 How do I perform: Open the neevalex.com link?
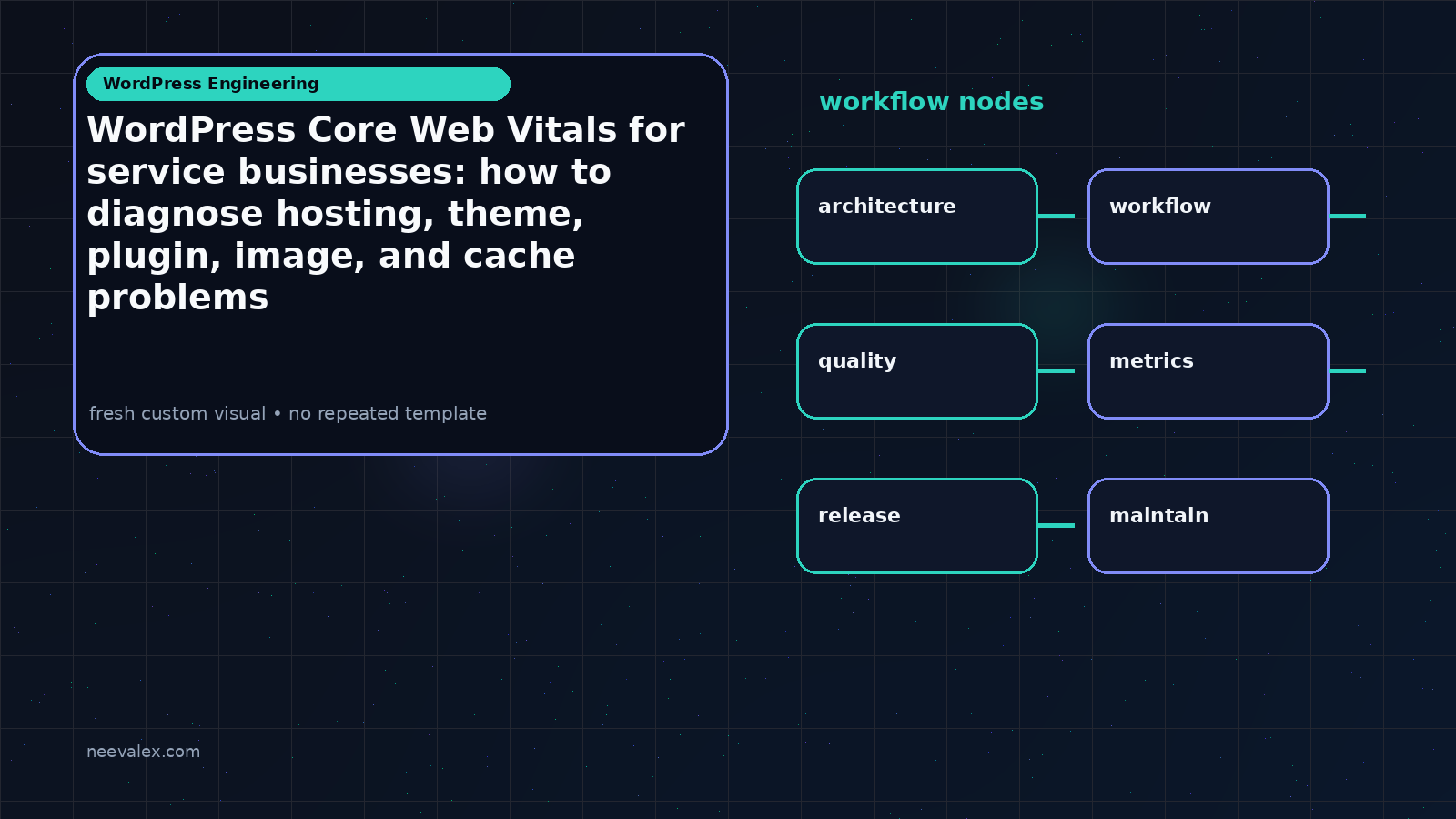[x=143, y=752]
